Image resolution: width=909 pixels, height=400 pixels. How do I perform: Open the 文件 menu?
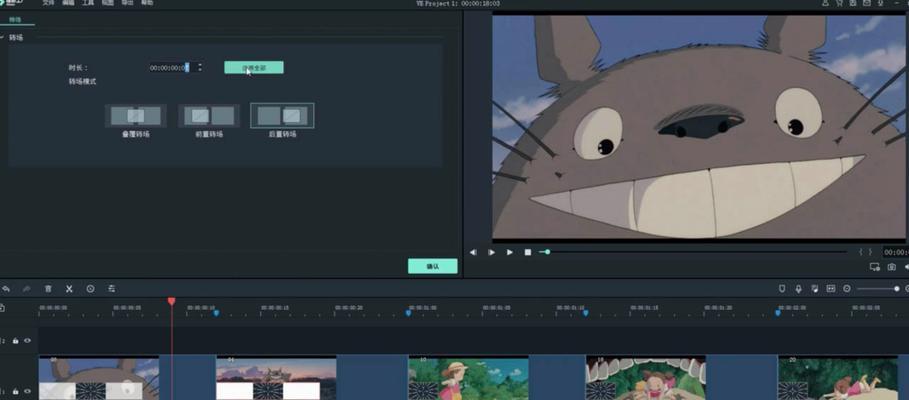pos(48,3)
